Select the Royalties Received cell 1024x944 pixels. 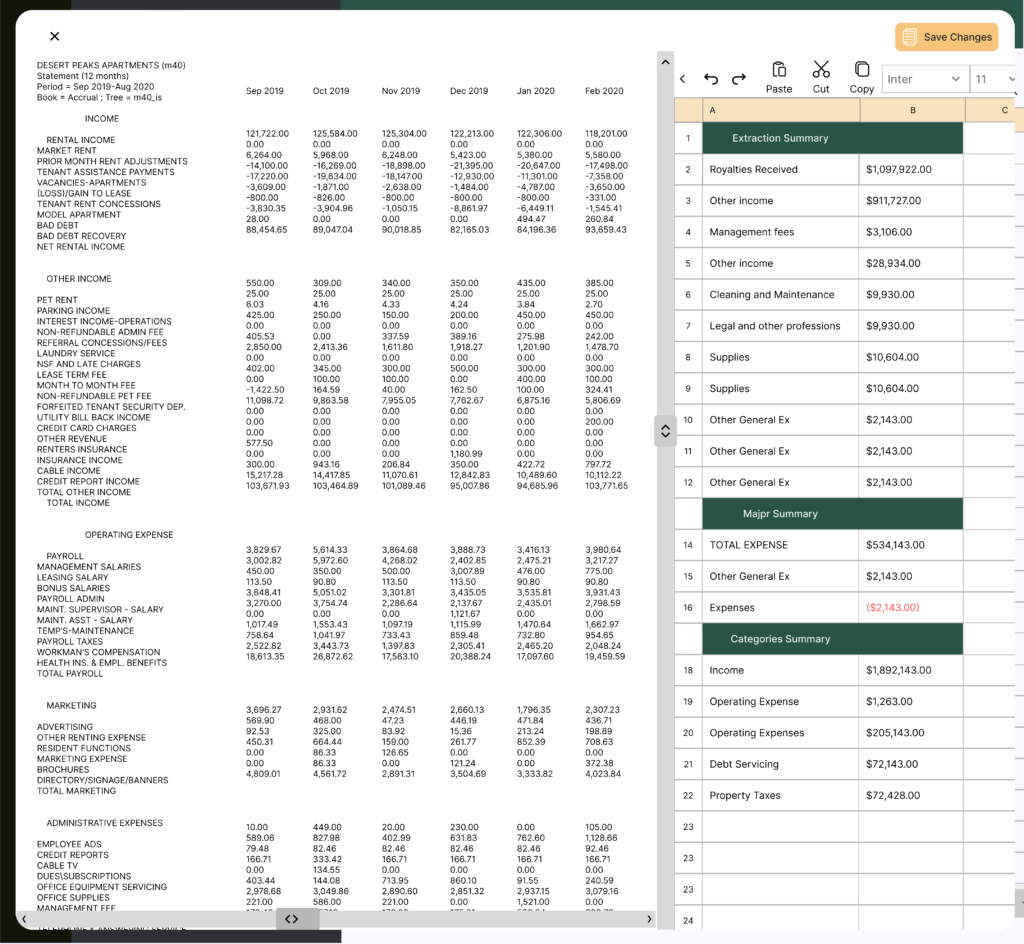click(780, 170)
